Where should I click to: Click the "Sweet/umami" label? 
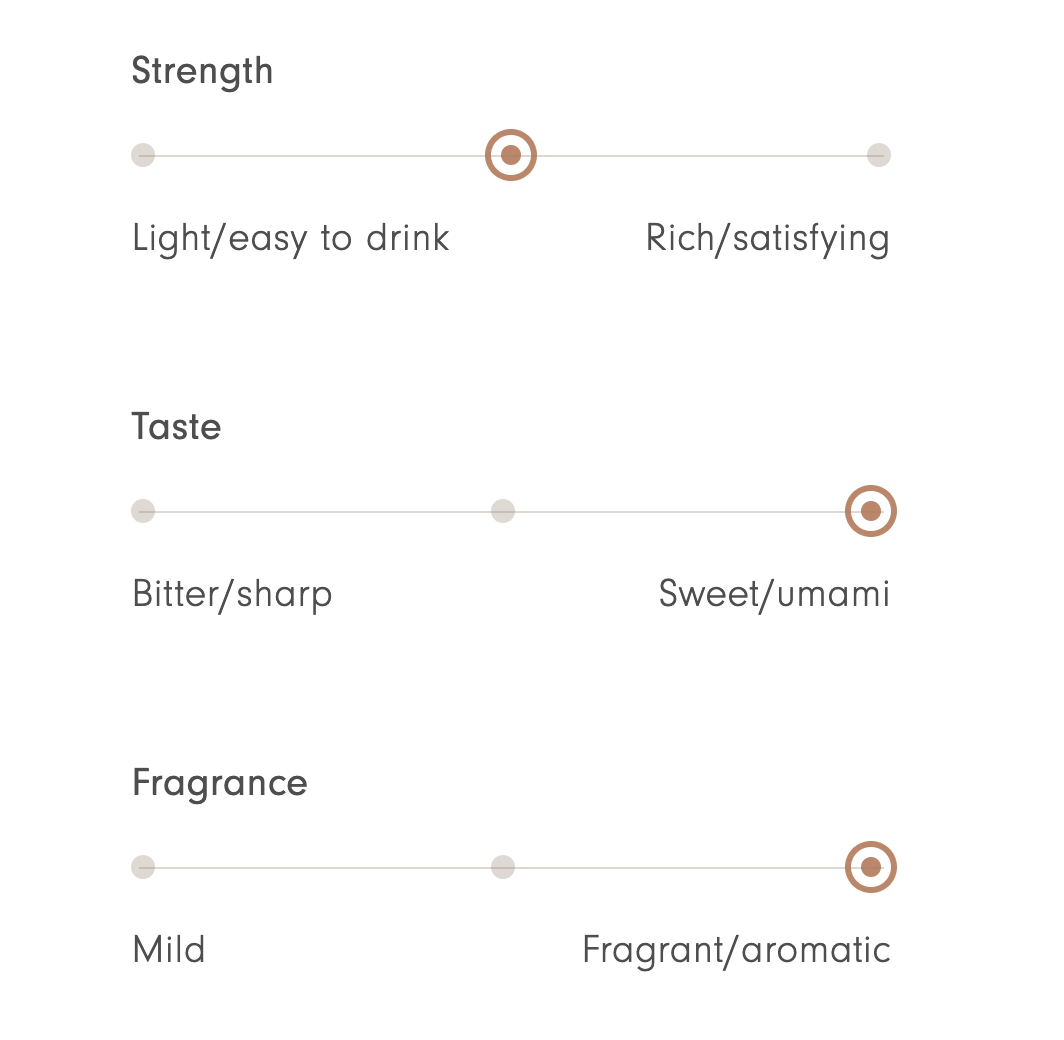coord(774,594)
